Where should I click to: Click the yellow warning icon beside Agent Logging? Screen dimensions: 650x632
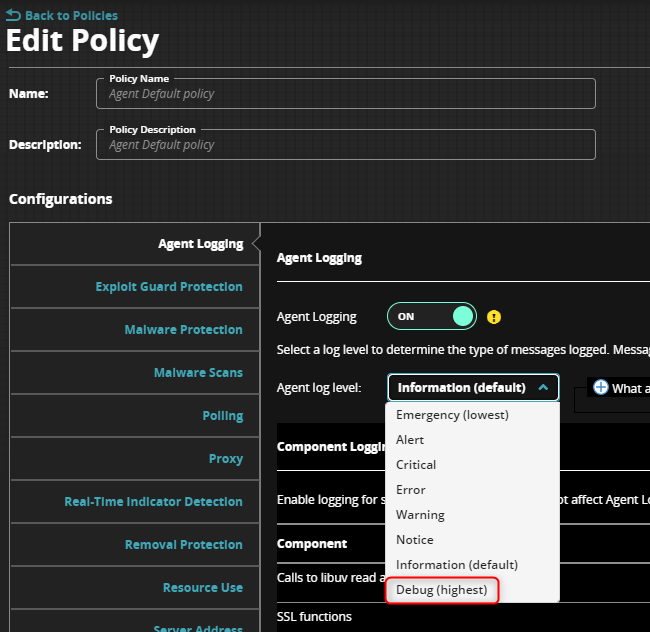pyautogui.click(x=493, y=317)
